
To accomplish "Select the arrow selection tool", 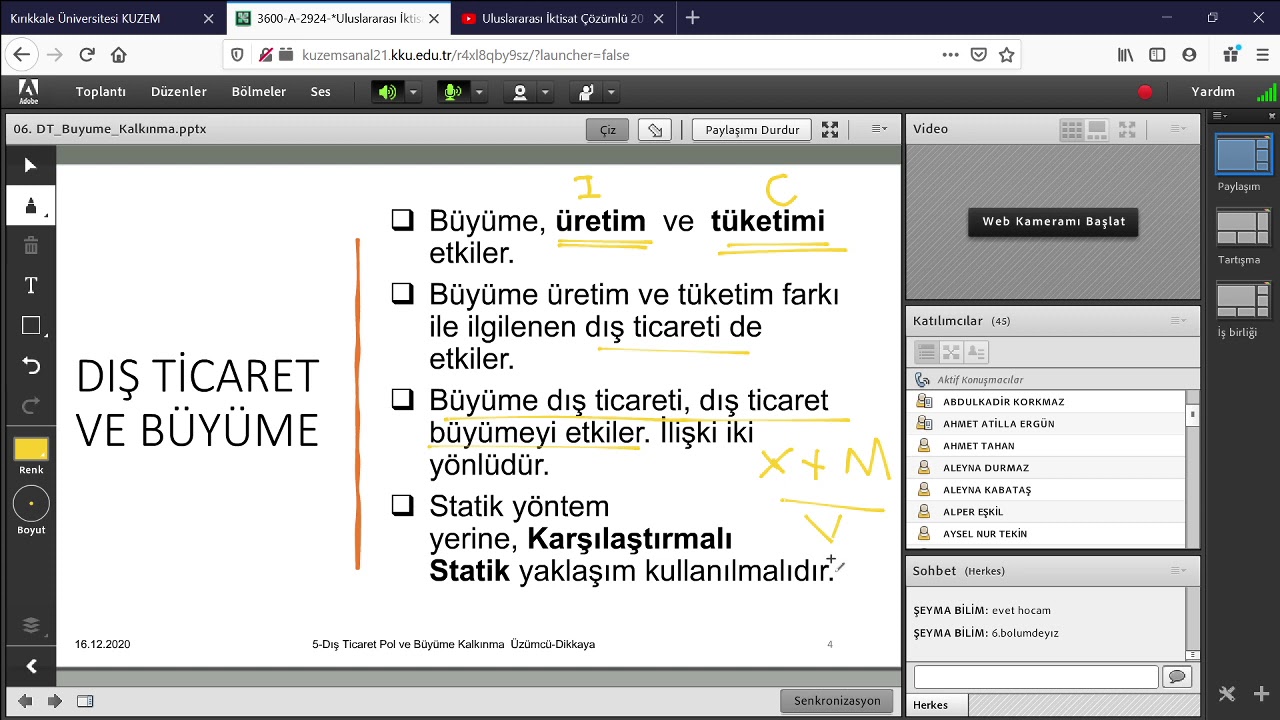I will (x=30, y=166).
